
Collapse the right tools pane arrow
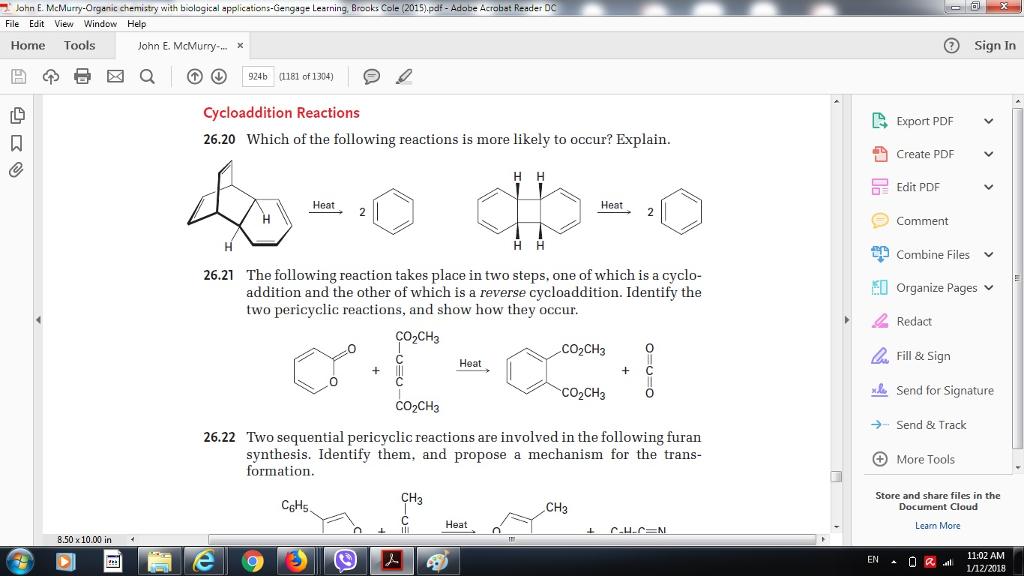tap(847, 320)
